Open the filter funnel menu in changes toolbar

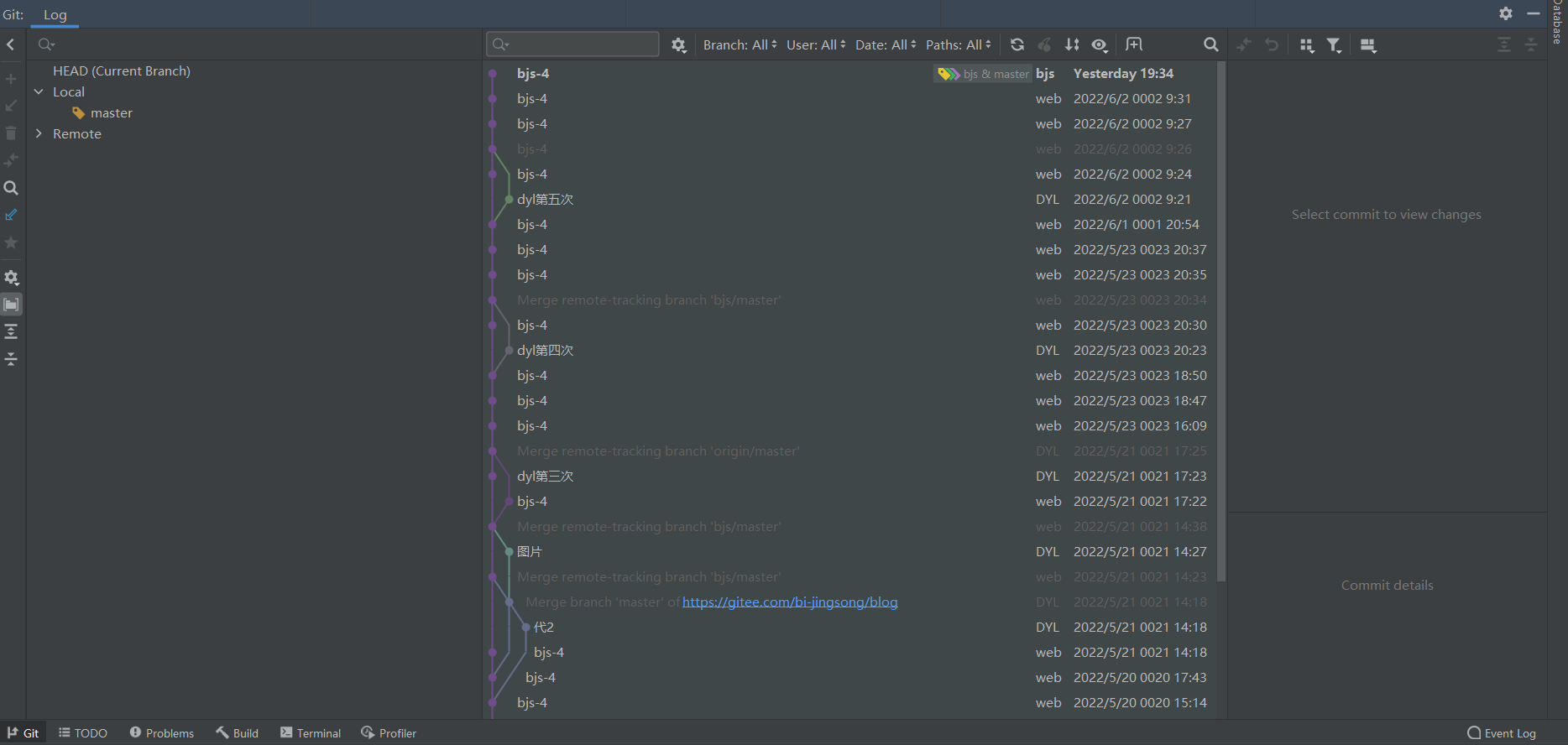(x=1334, y=45)
